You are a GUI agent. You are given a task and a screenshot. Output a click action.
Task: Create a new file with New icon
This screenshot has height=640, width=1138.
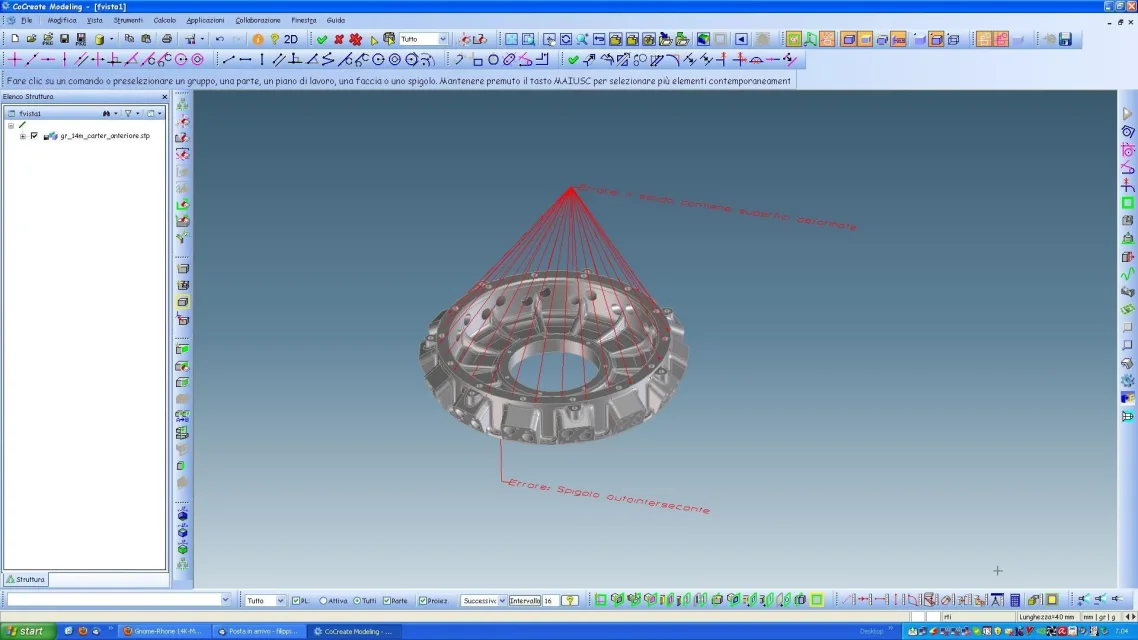coord(15,39)
